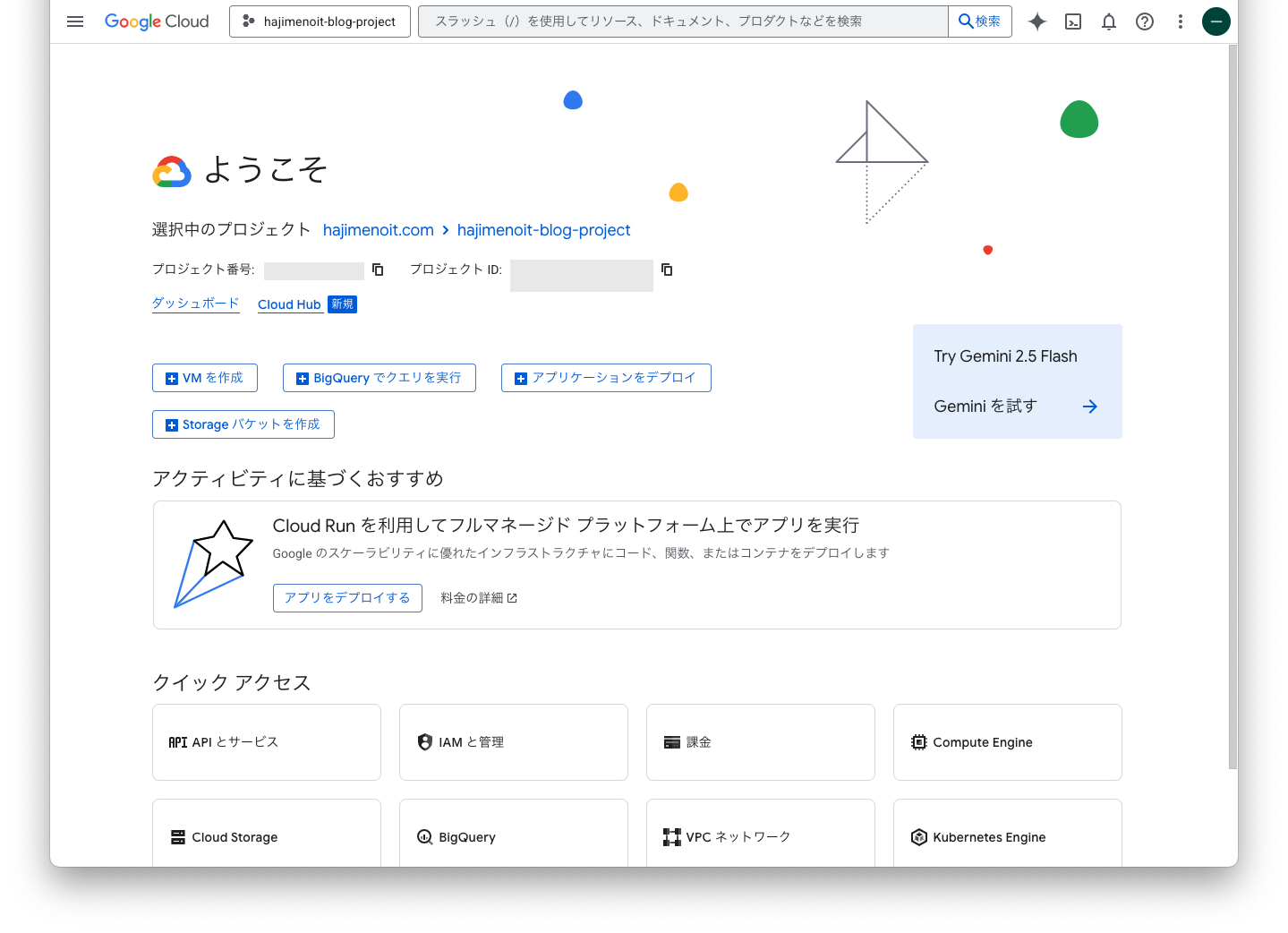Image resolution: width=1288 pixels, height=933 pixels.
Task: Open the help question mark icon
Action: 1145,21
